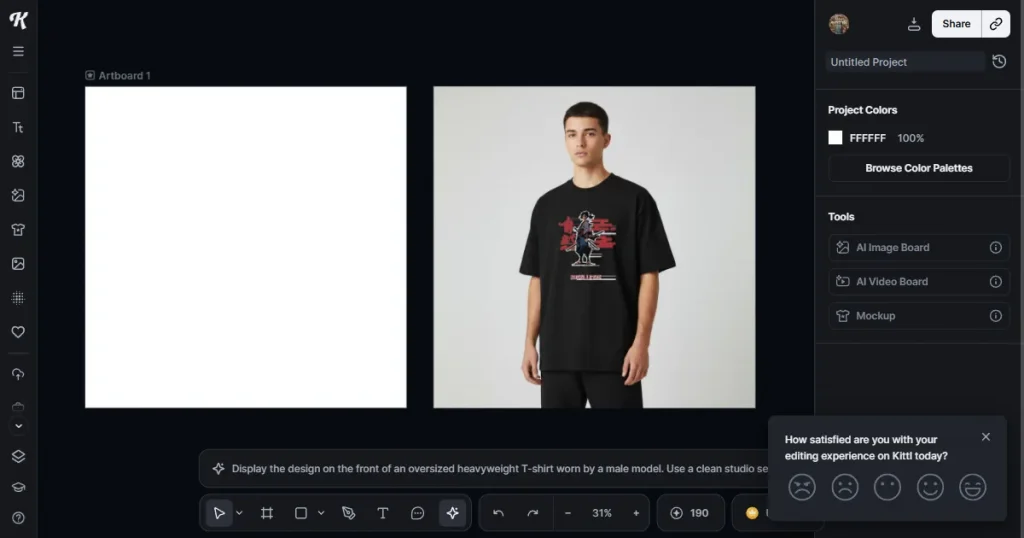Select the white FFFFFF color swatch
This screenshot has height=538, width=1024.
point(835,138)
